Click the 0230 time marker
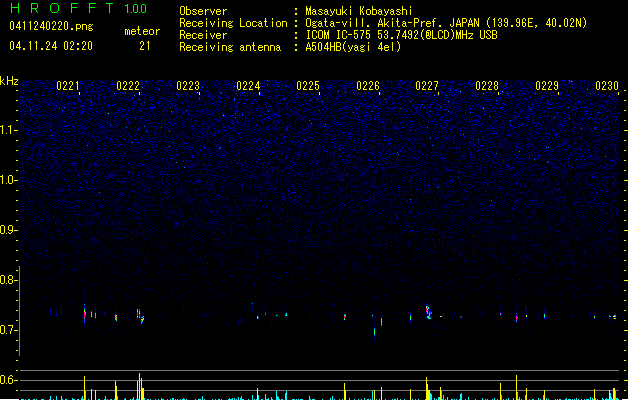 tap(607, 86)
